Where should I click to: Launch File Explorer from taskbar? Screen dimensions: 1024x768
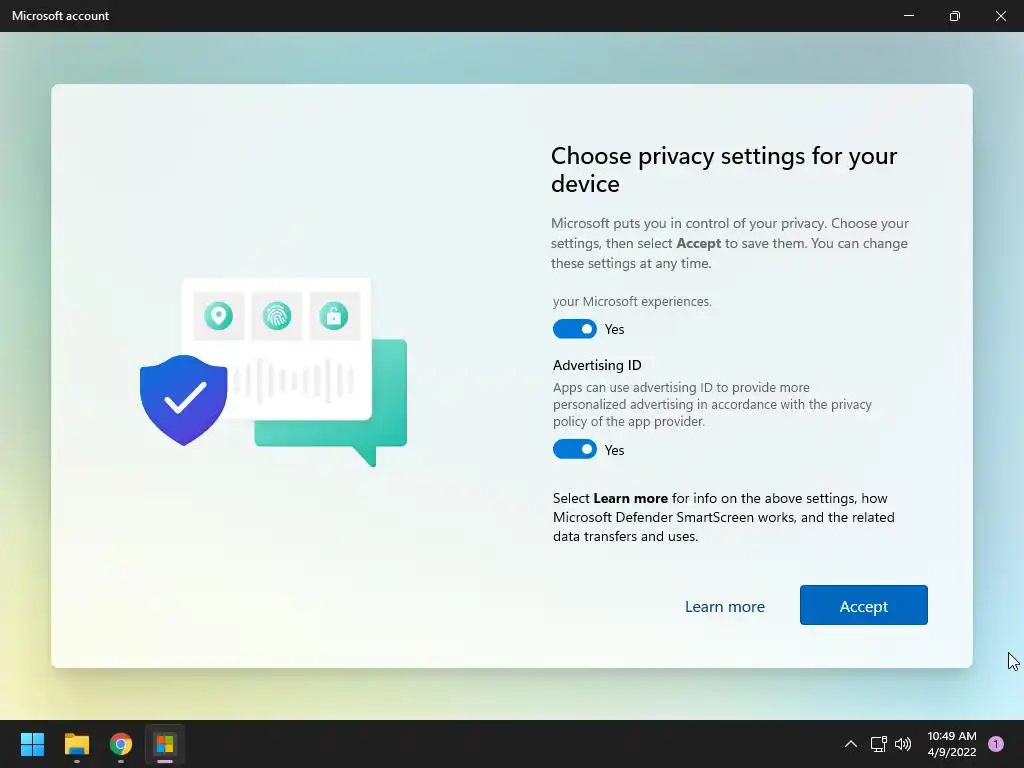[x=77, y=744]
